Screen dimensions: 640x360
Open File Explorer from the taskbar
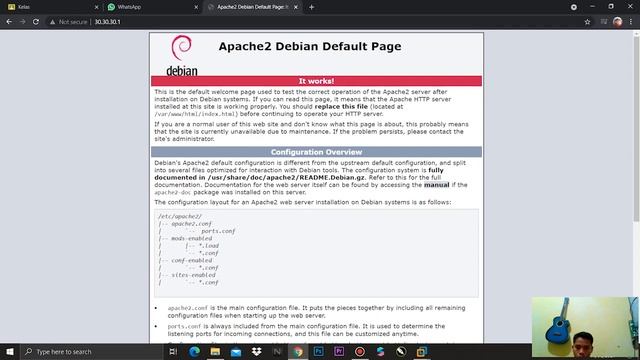click(x=215, y=351)
